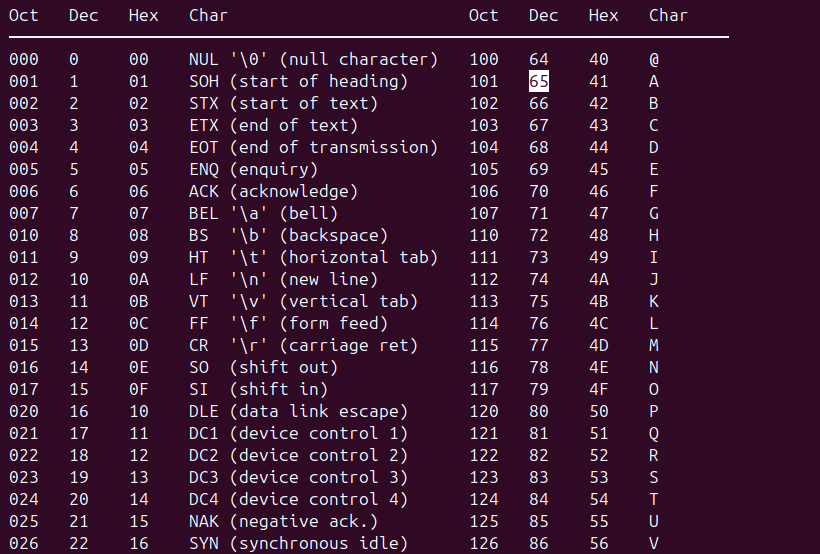Click hex value '4A' in the right table
The image size is (820, 554).
(x=599, y=279)
